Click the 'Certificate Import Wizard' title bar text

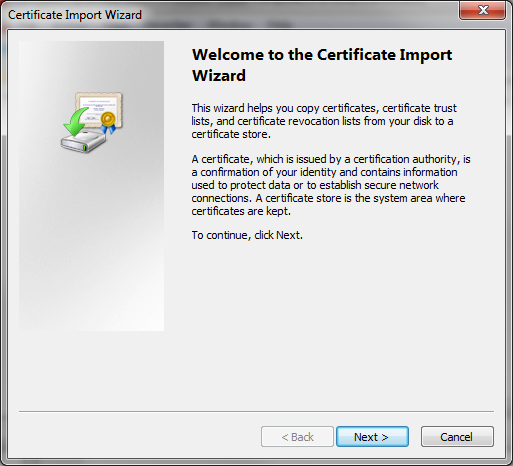pyautogui.click(x=75, y=15)
